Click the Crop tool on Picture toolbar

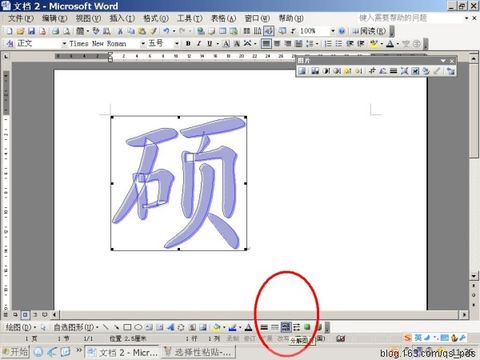(372, 71)
